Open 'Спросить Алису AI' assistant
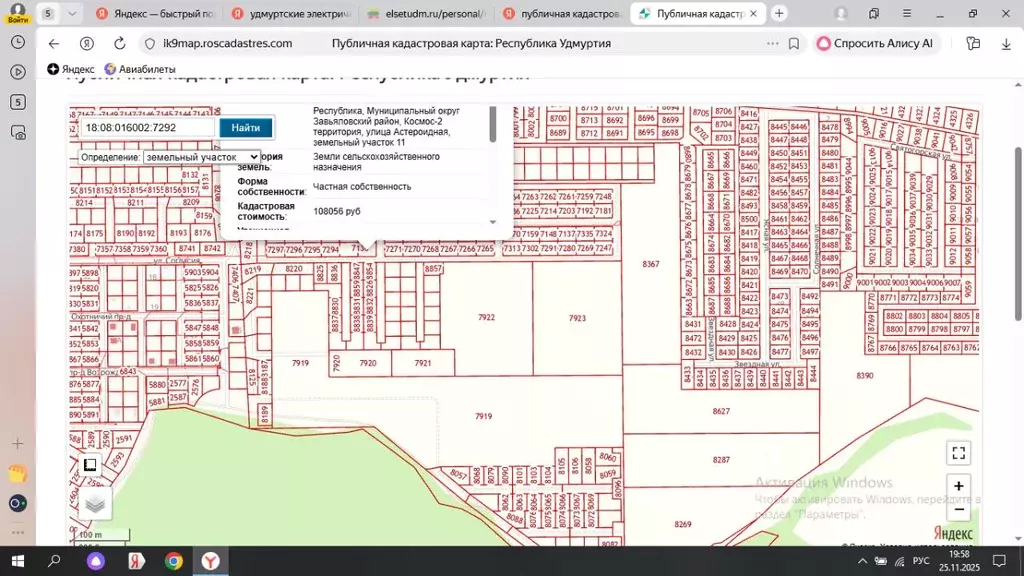The height and width of the screenshot is (576, 1024). pos(876,44)
